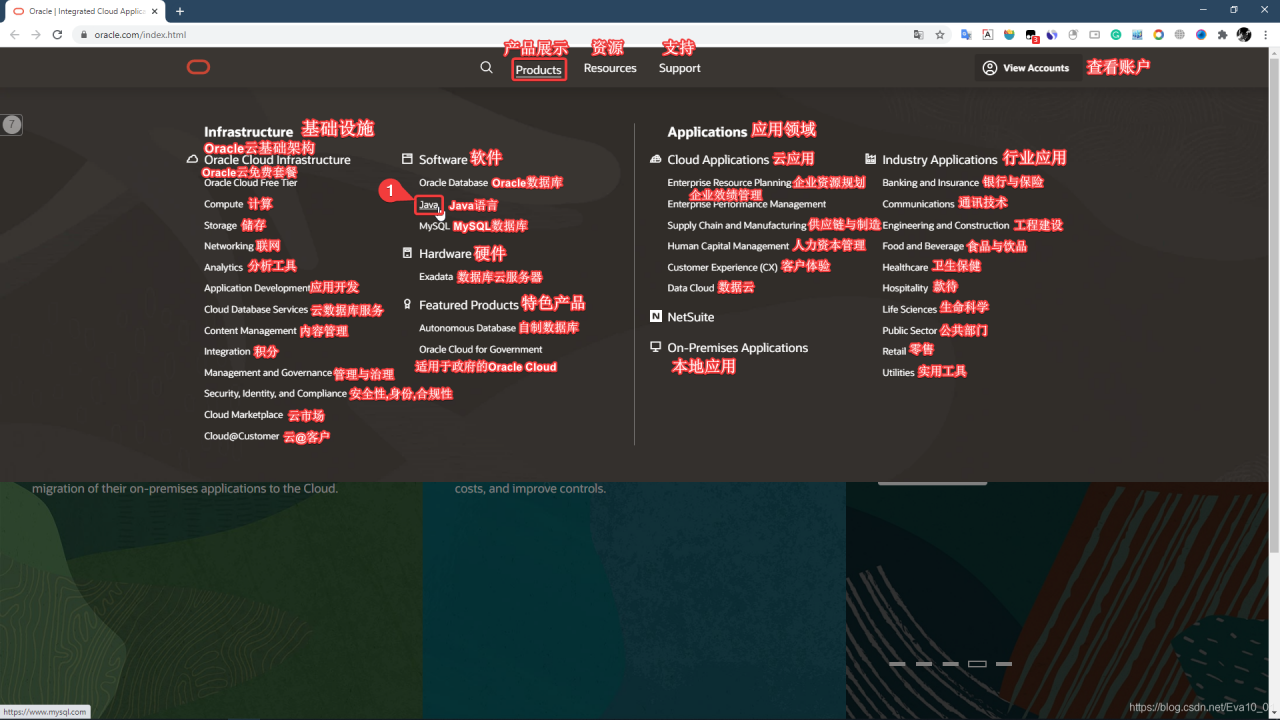Open Exadata under Hardware
This screenshot has height=720, width=1280.
436,277
